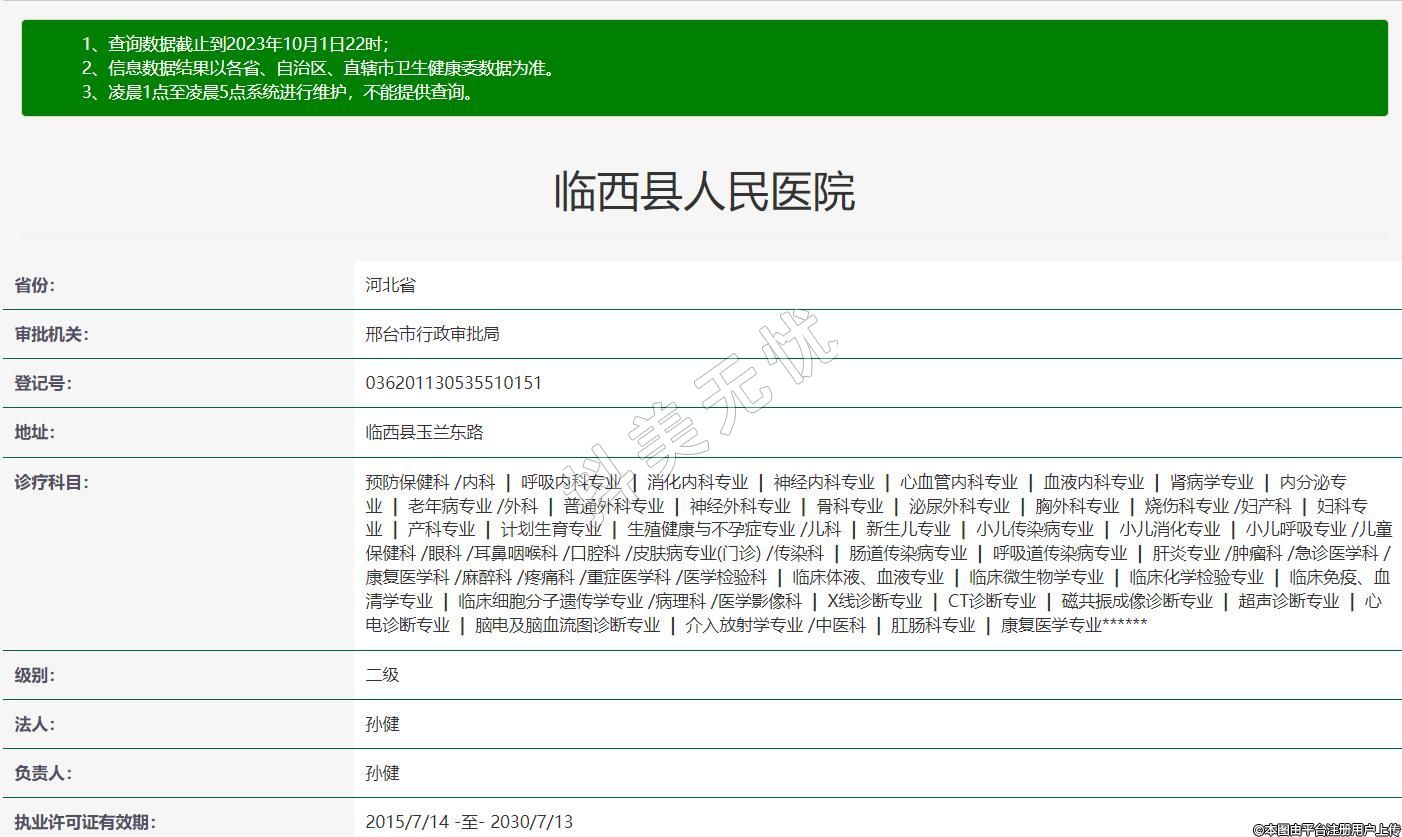Click the 诊疗科目 field label

point(51,482)
